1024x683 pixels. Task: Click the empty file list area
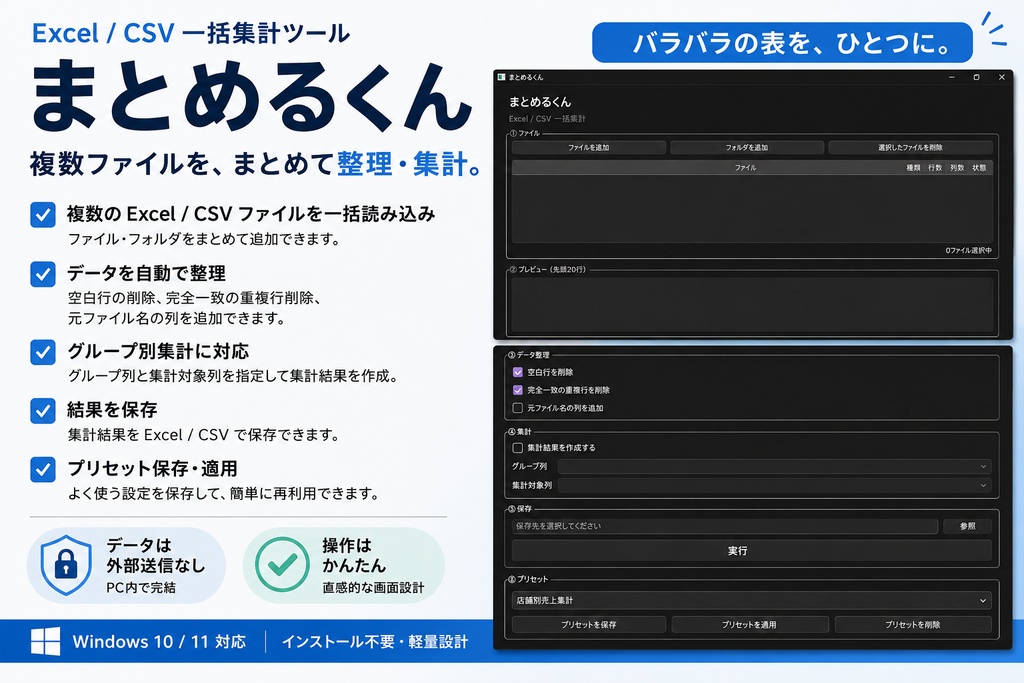click(752, 209)
